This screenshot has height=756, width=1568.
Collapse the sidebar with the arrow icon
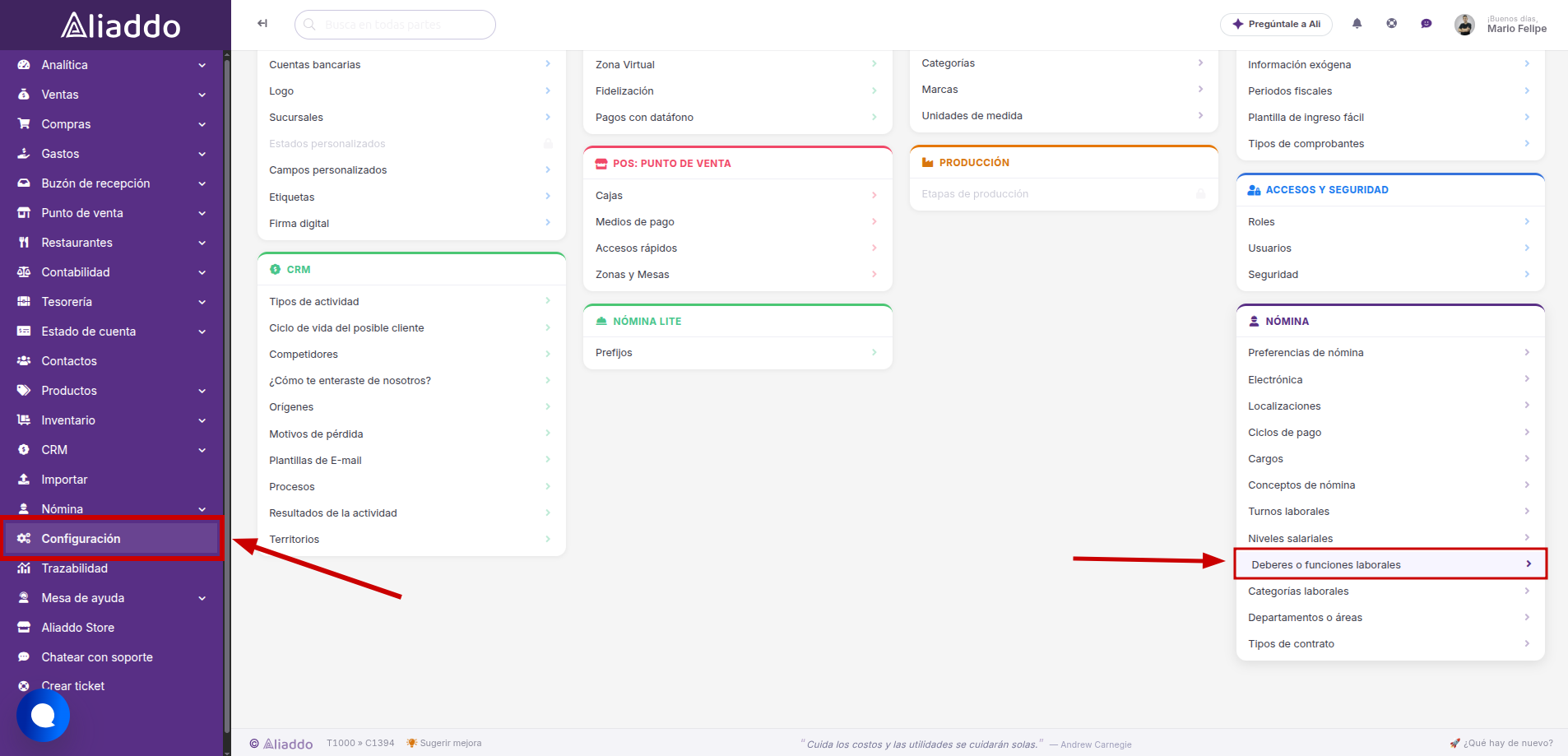262,24
